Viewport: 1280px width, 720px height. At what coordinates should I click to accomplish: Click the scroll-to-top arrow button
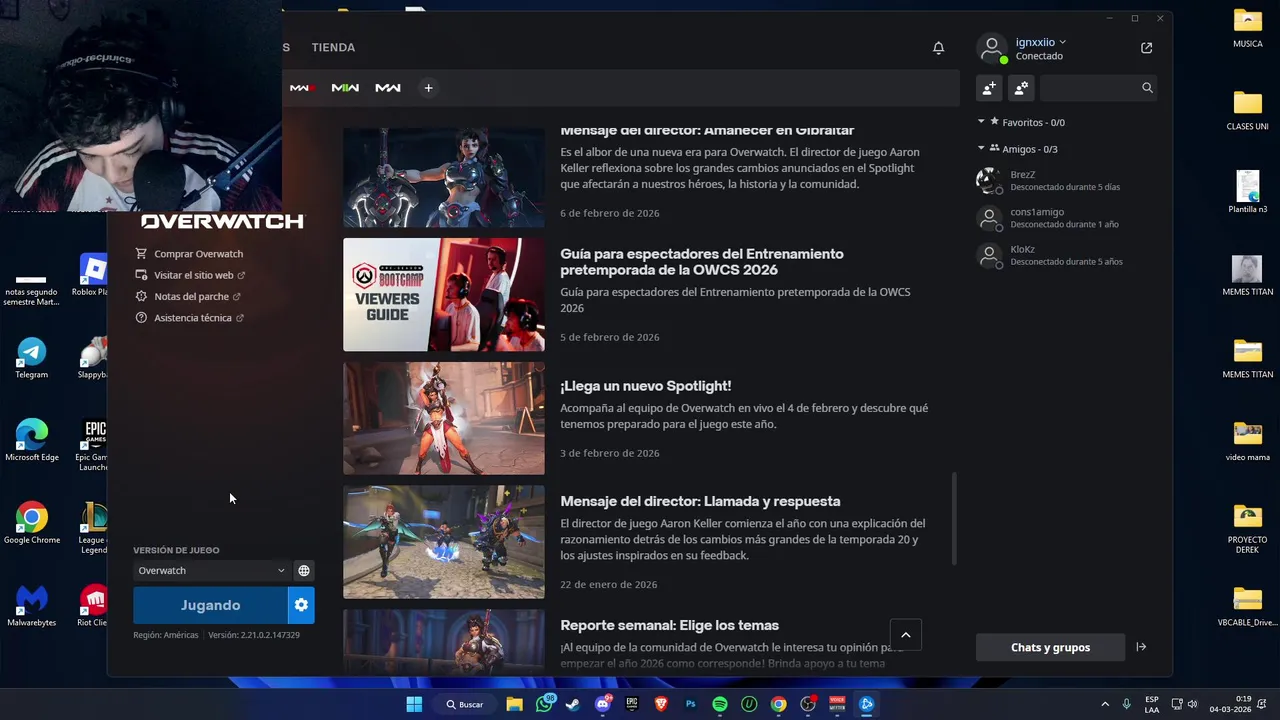(x=906, y=635)
